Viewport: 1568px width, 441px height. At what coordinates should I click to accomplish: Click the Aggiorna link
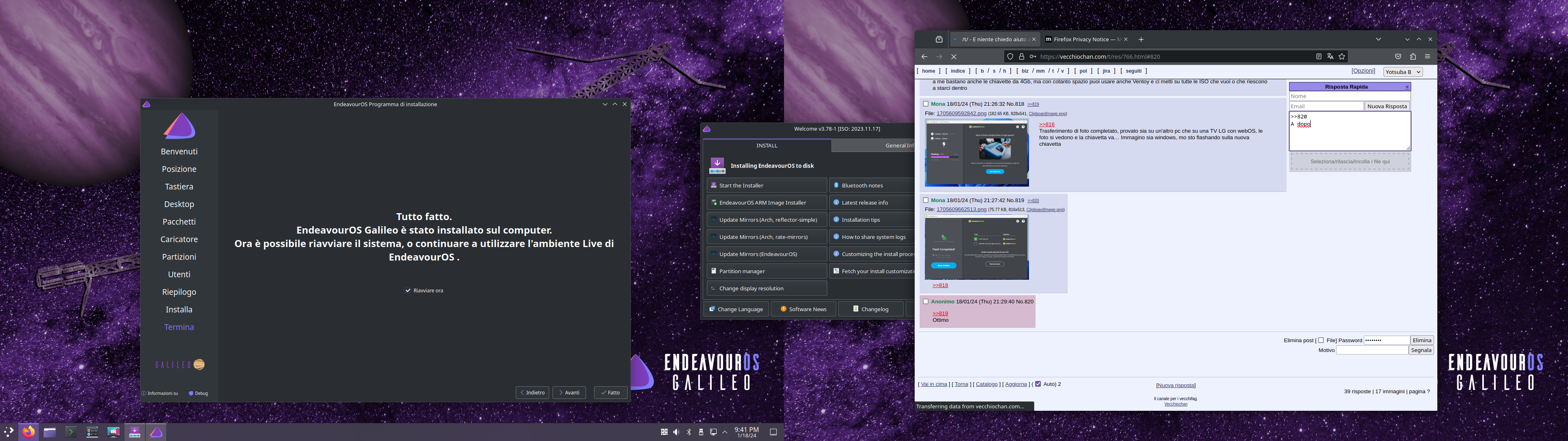1016,384
